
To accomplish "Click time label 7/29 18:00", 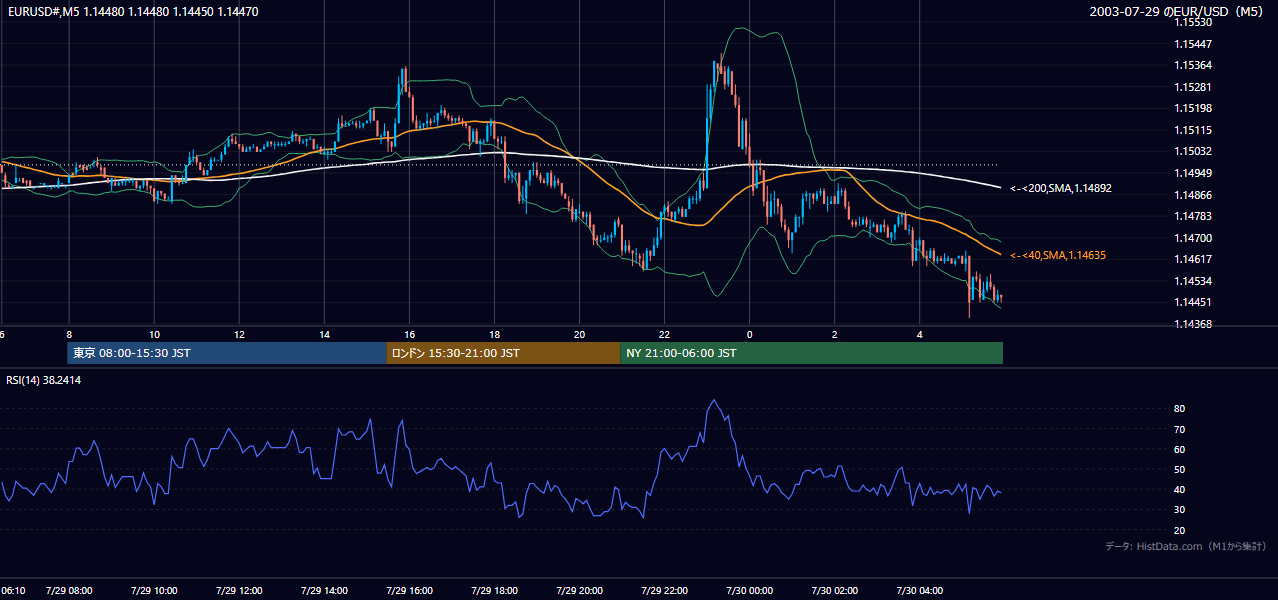I will tap(494, 590).
